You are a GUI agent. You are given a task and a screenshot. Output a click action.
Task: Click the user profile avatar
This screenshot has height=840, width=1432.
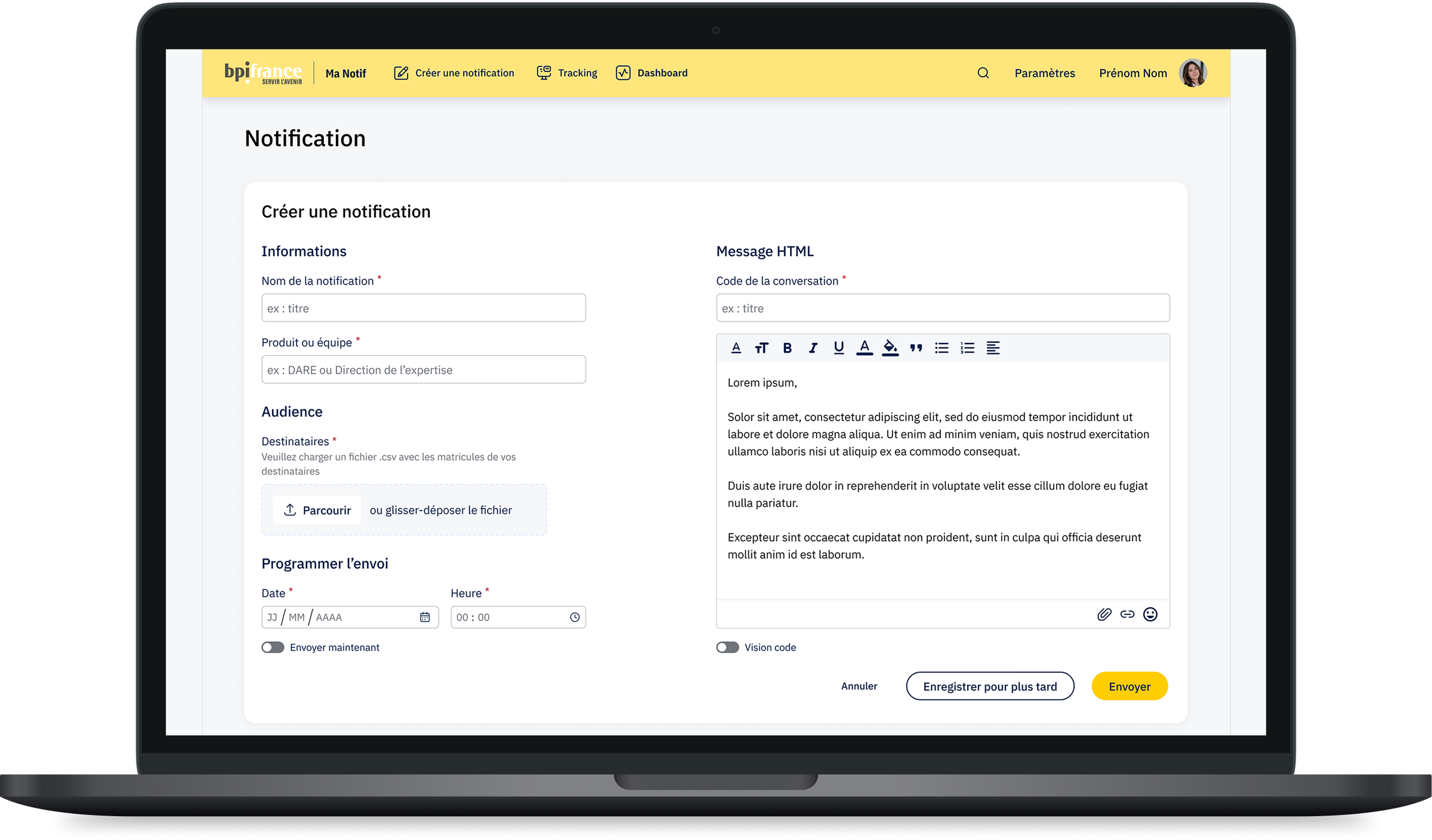tap(1193, 73)
